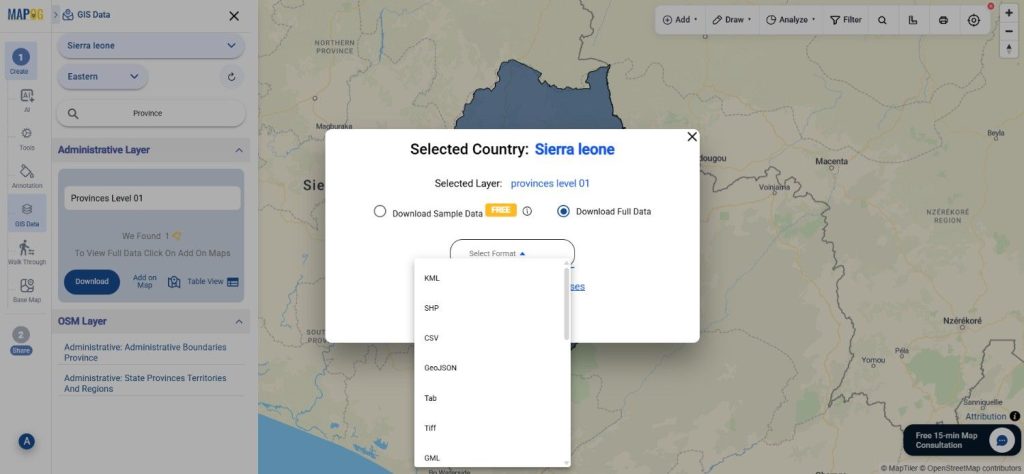Collapse the OSM Layer section
This screenshot has width=1024, height=474.
(x=238, y=322)
